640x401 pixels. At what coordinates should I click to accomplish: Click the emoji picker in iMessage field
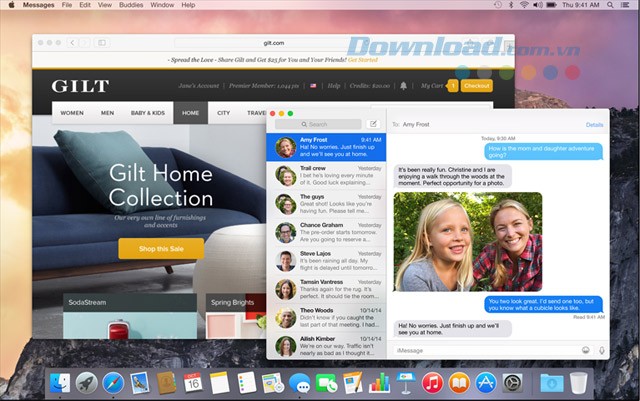click(x=584, y=350)
